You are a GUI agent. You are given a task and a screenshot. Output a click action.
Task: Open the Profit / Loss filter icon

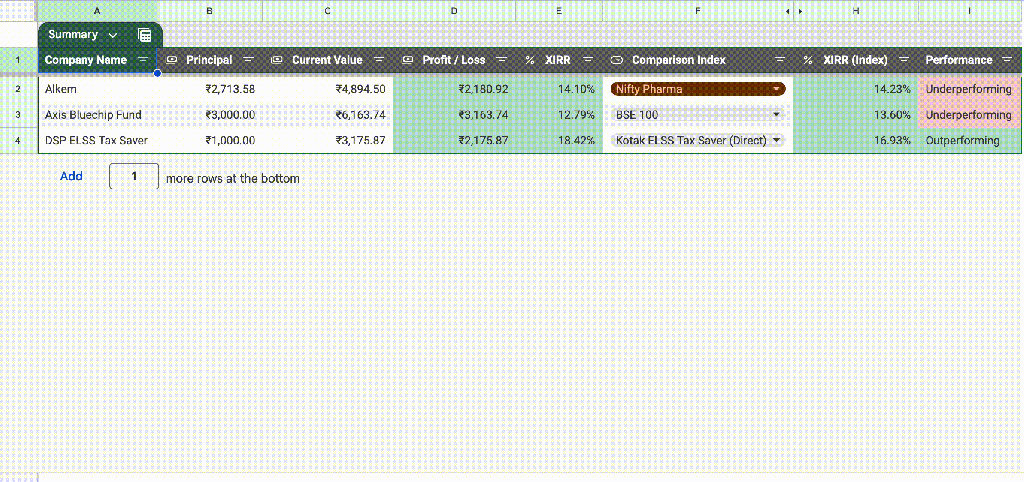coord(501,60)
